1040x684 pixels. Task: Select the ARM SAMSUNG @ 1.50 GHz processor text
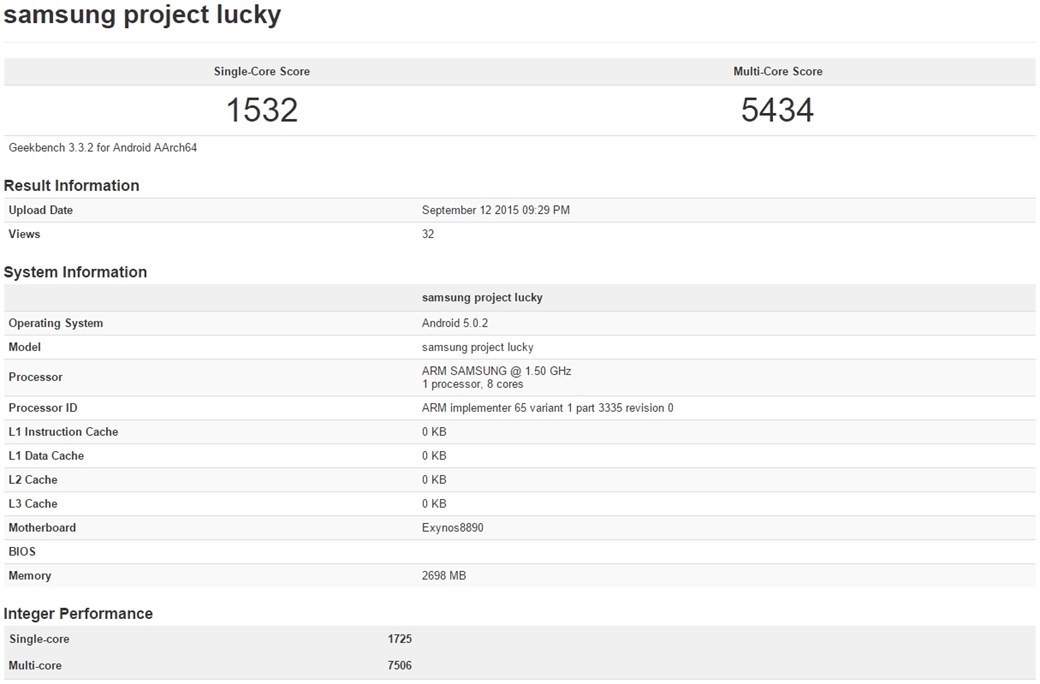click(496, 371)
